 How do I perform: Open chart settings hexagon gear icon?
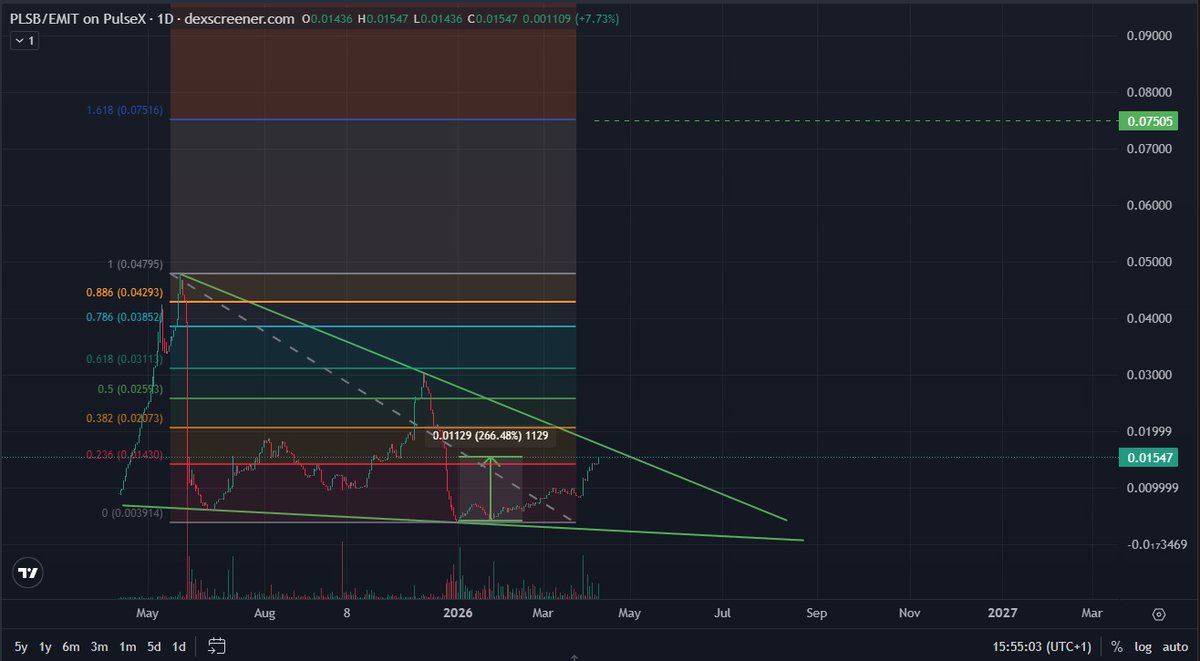click(x=1158, y=614)
